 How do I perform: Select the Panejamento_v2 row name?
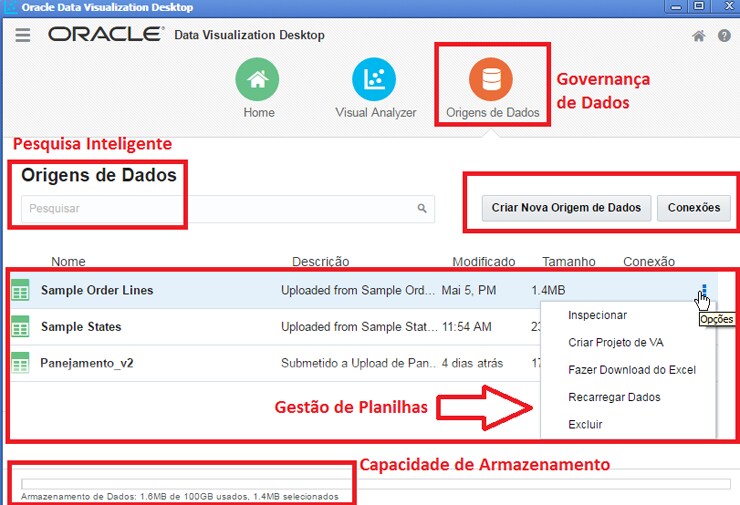click(87, 363)
